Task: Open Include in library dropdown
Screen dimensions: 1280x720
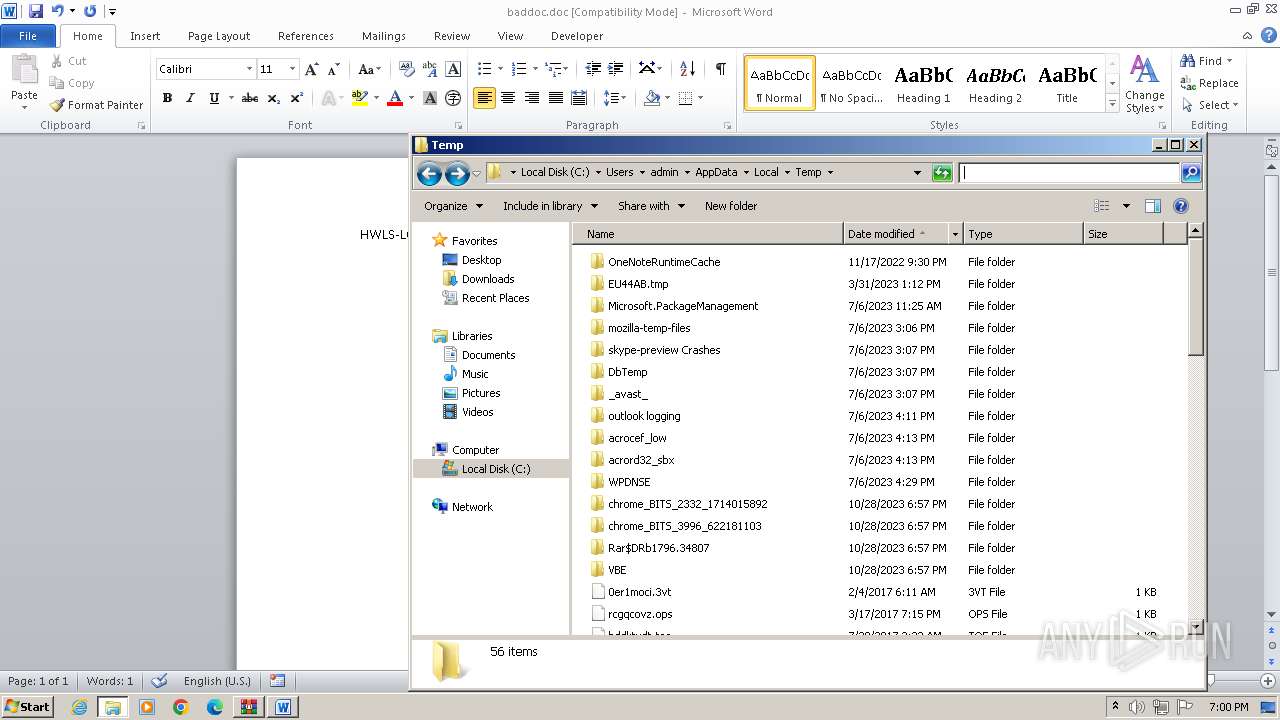Action: click(550, 206)
